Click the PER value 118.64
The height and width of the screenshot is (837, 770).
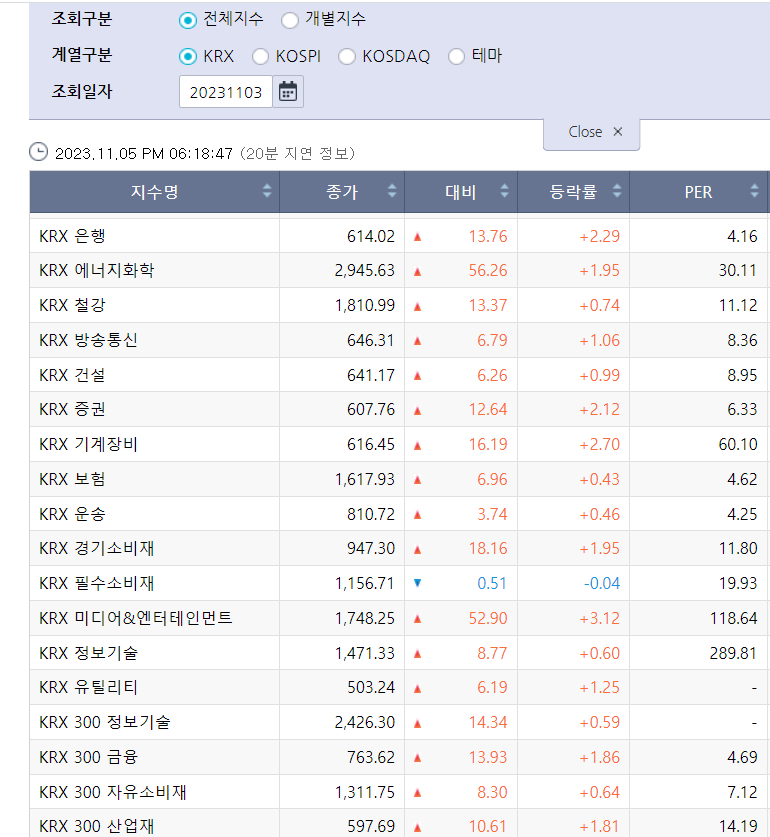[x=733, y=618]
